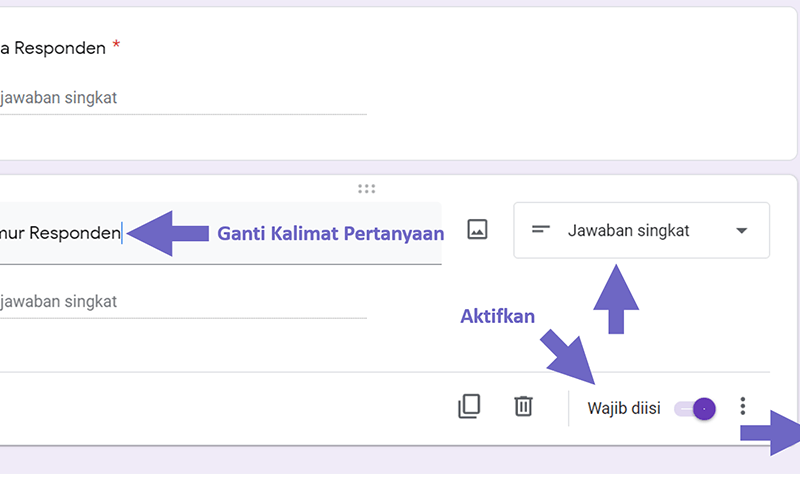The width and height of the screenshot is (800, 480).
Task: Click the Wajib diisi label
Action: click(623, 408)
